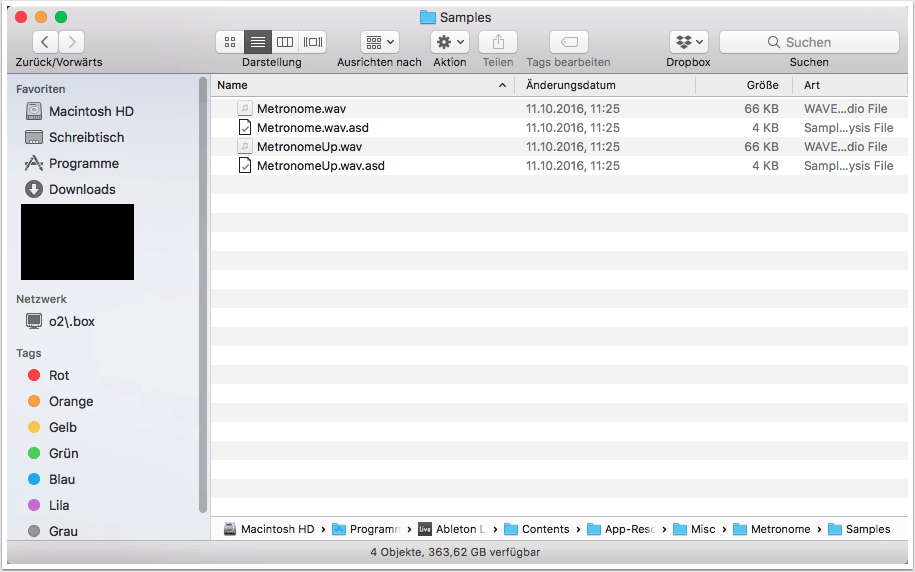Image resolution: width=915 pixels, height=572 pixels.
Task: Open the Aktion gear dropdown
Action: 449,42
